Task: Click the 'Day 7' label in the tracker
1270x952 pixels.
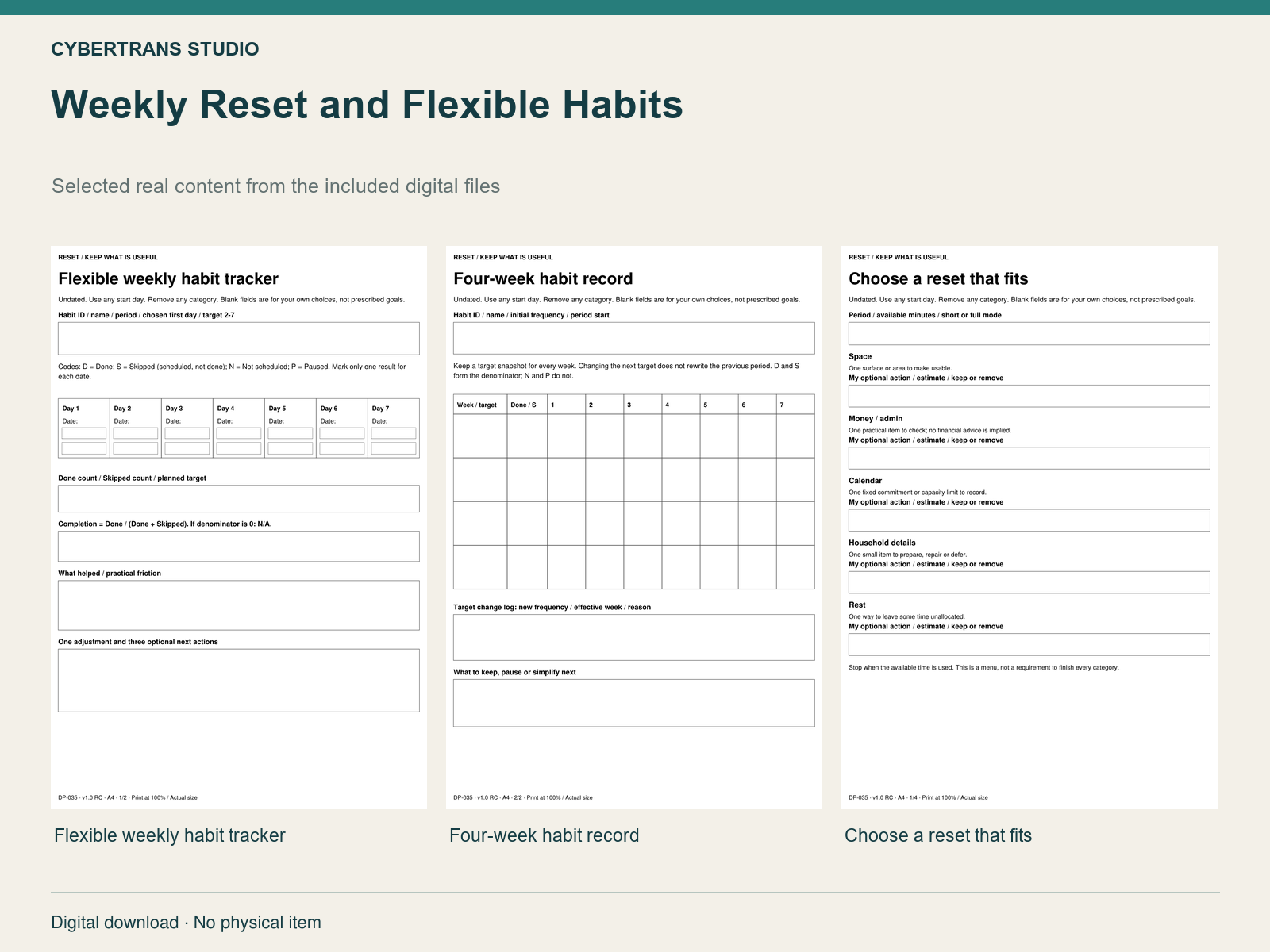Action: pos(380,409)
